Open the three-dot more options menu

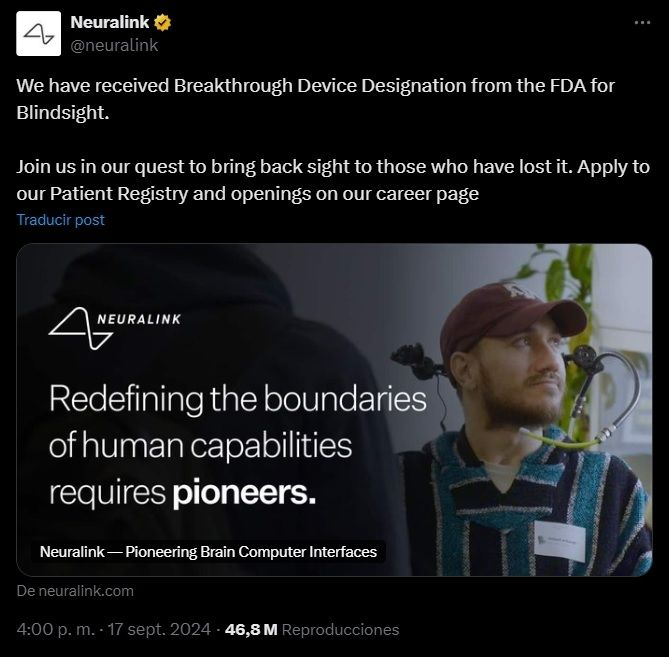(642, 22)
